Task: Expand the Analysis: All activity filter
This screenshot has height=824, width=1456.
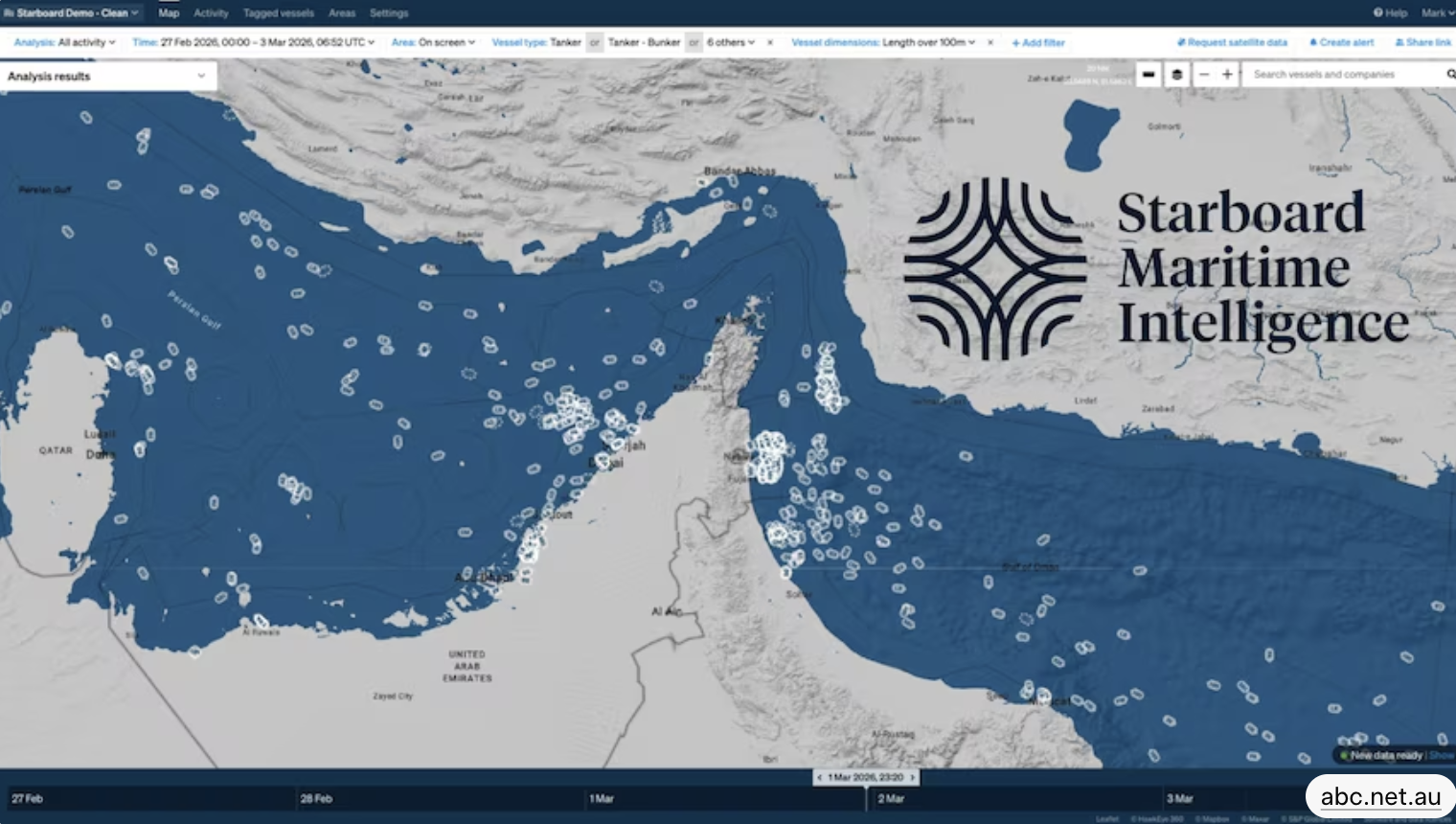Action: click(65, 42)
